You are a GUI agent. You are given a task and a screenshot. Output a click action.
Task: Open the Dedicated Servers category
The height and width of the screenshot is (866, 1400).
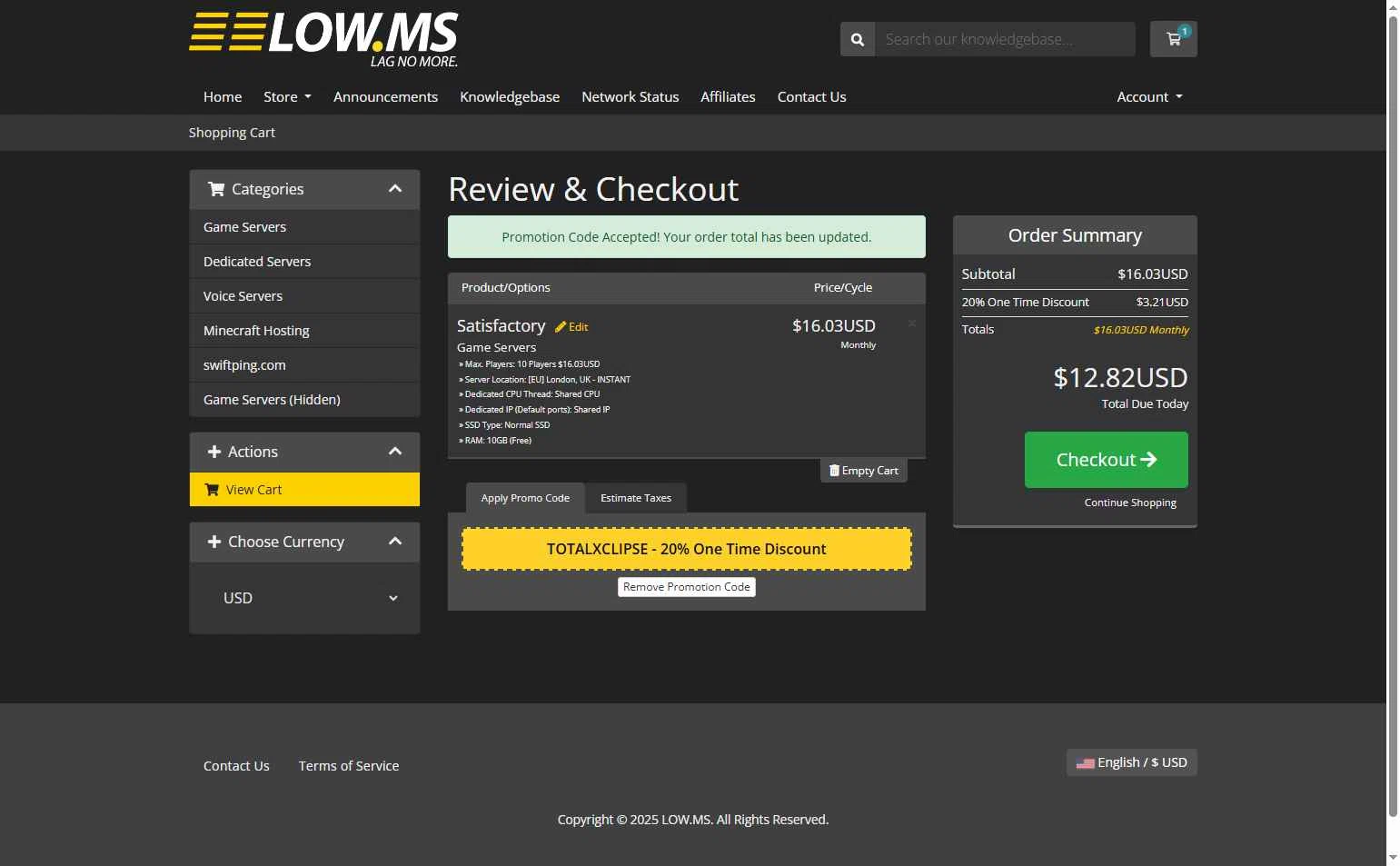coord(304,262)
